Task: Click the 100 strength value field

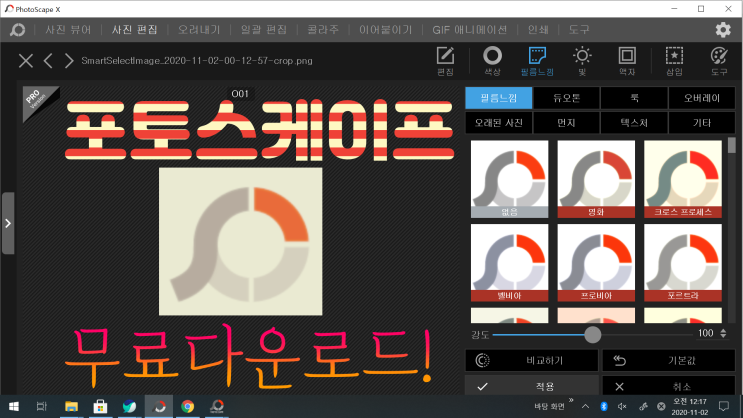Action: 706,334
